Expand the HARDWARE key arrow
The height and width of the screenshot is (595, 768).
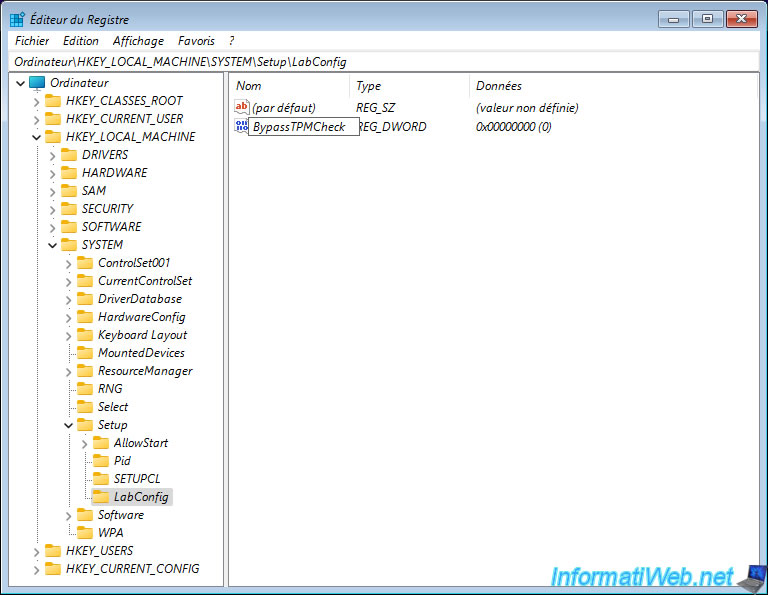point(52,173)
